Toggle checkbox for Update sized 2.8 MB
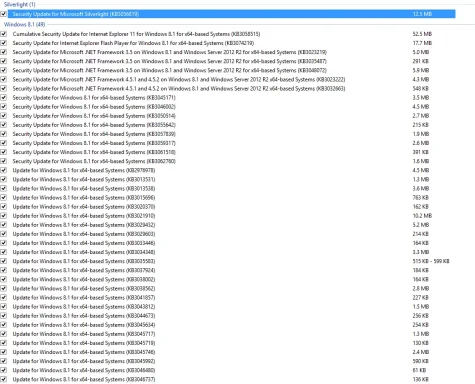Screen dimensions: 475x384 click(x=4, y=288)
